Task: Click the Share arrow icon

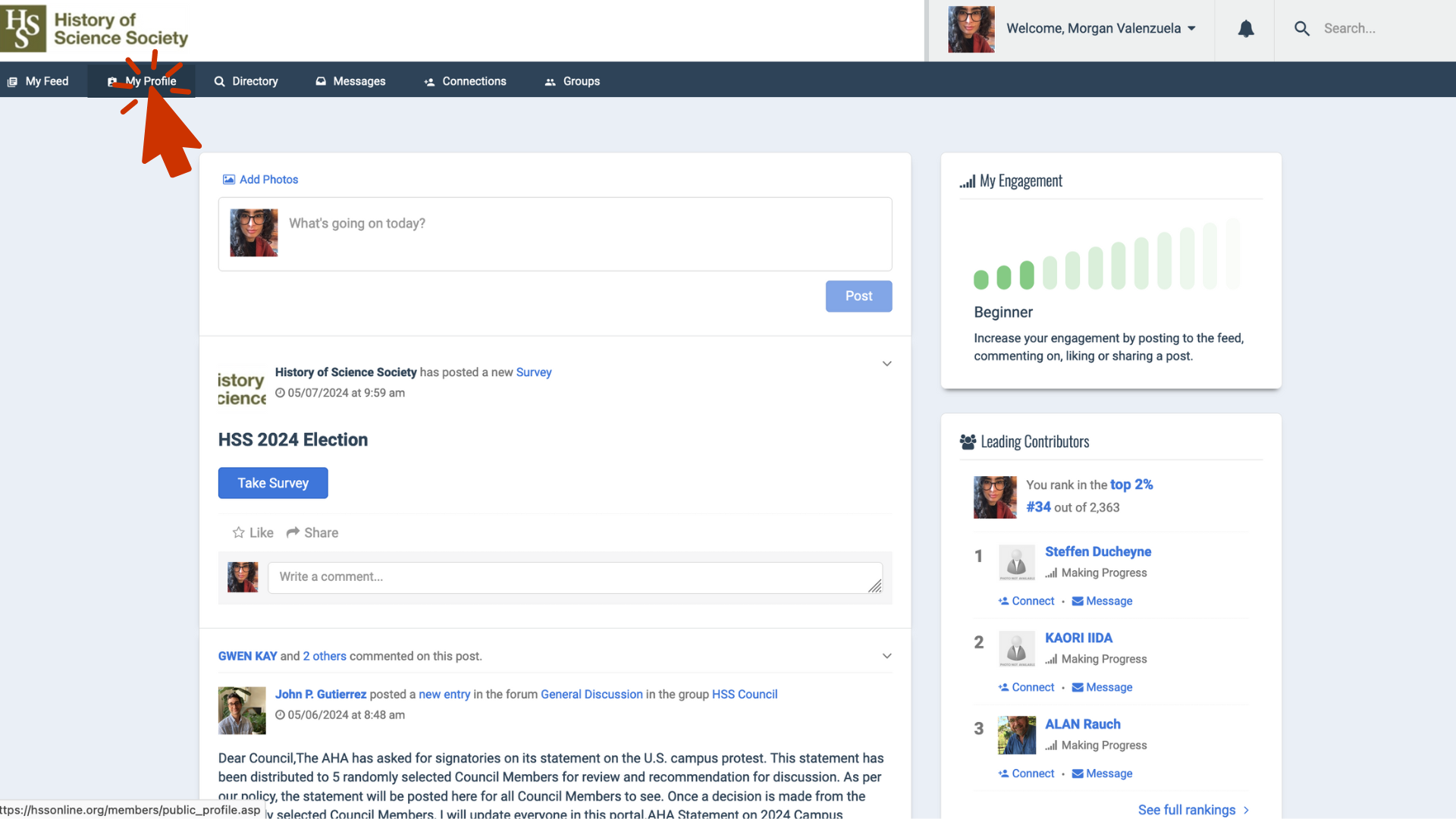Action: (293, 532)
